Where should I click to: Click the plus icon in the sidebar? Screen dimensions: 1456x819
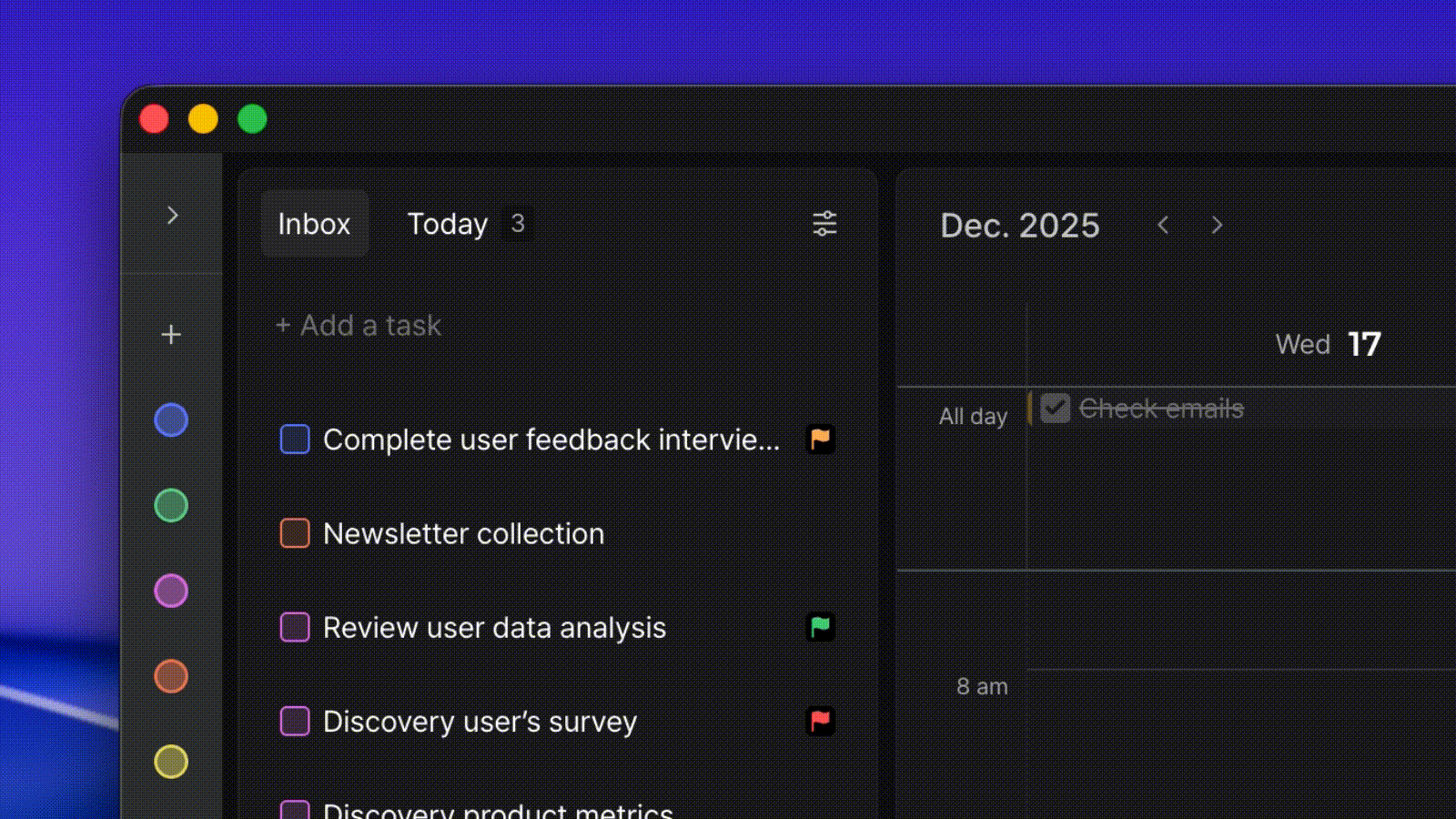point(171,335)
